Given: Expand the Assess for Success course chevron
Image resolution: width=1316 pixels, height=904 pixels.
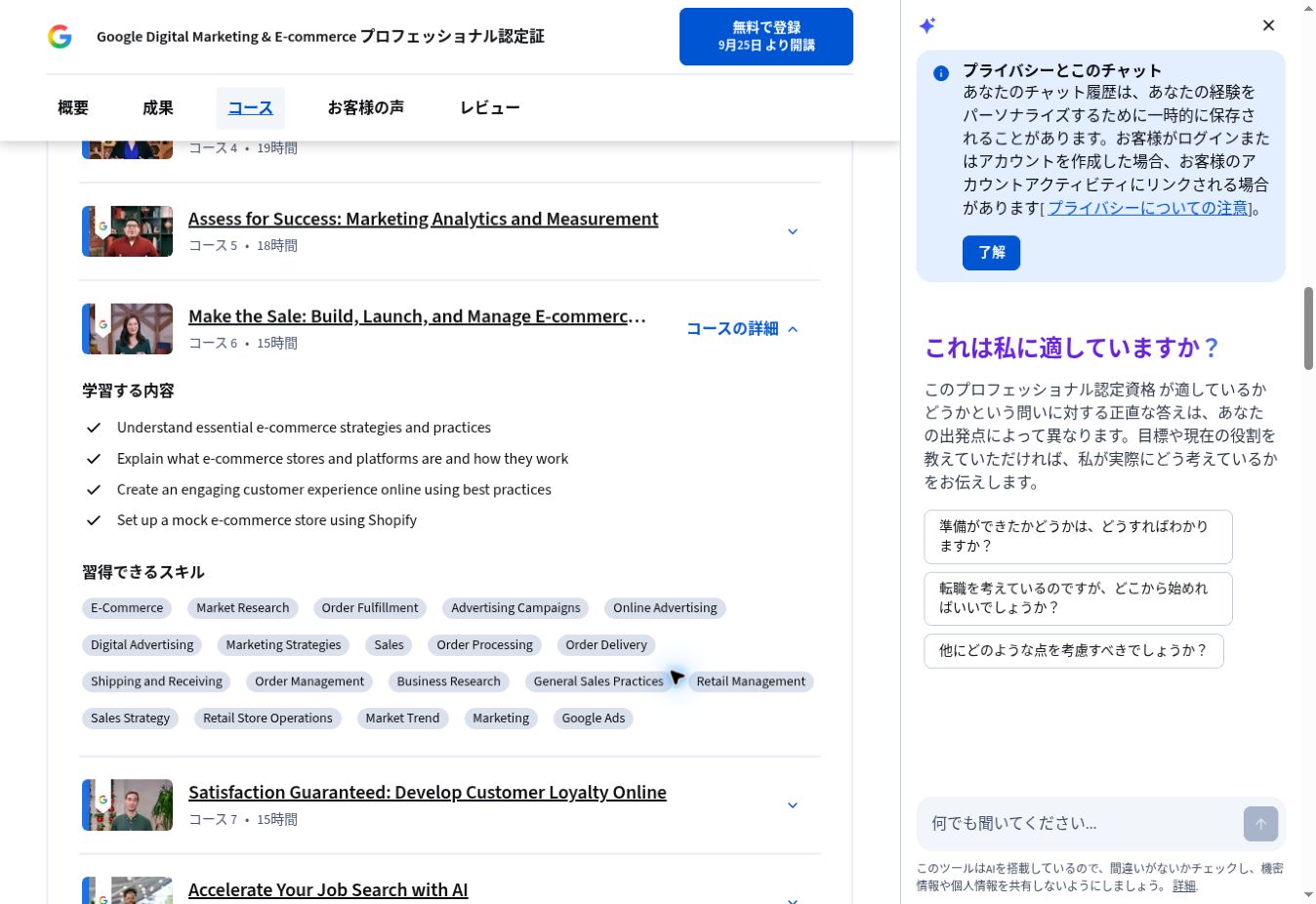Looking at the screenshot, I should [x=793, y=231].
